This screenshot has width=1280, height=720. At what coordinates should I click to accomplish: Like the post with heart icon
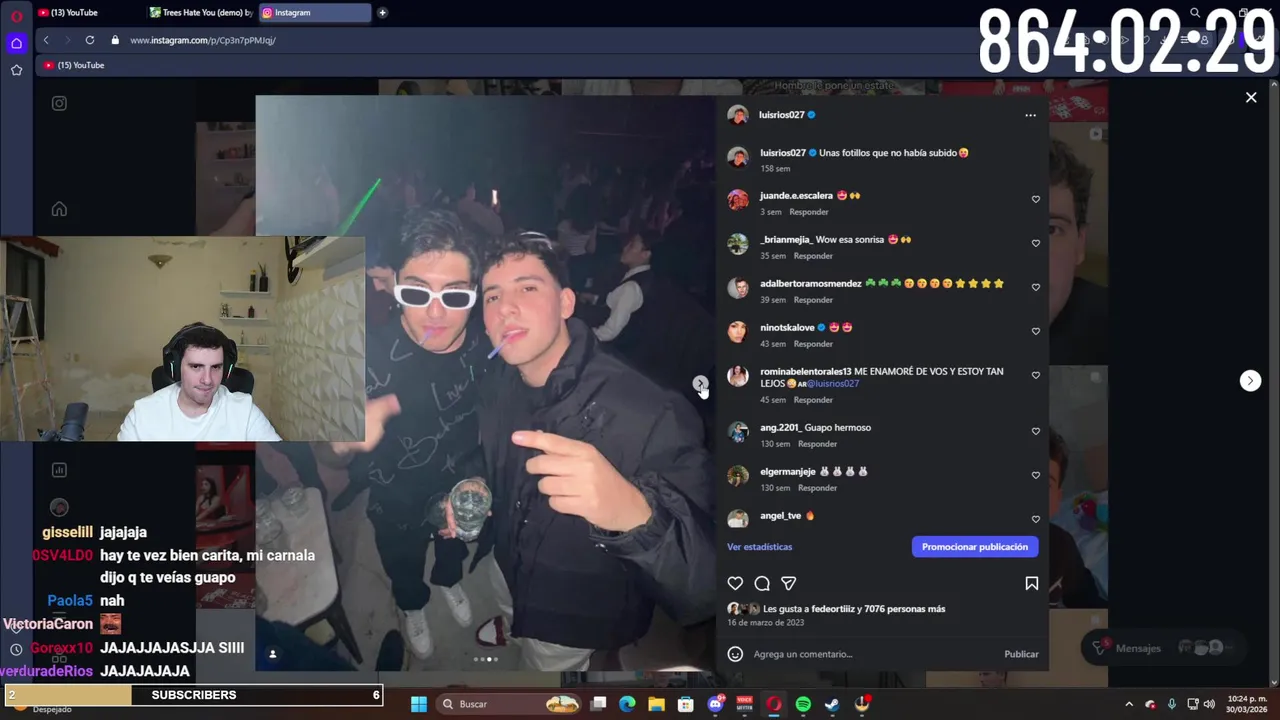tap(735, 583)
